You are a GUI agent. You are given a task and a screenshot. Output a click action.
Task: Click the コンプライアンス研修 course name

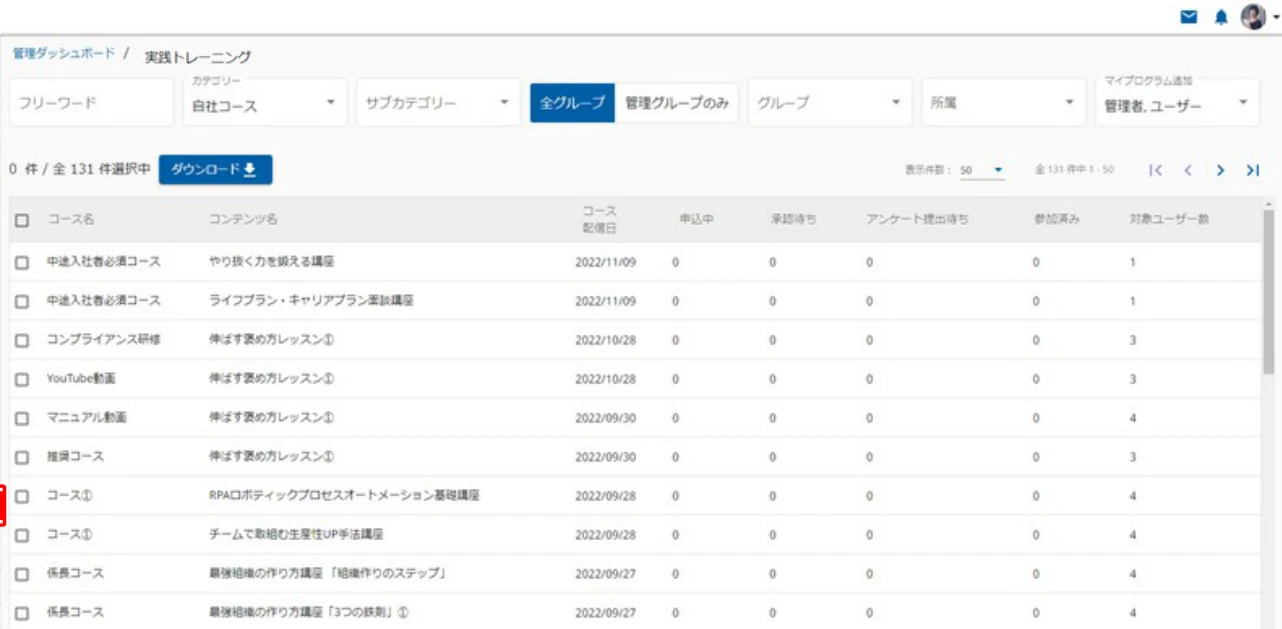click(x=103, y=340)
